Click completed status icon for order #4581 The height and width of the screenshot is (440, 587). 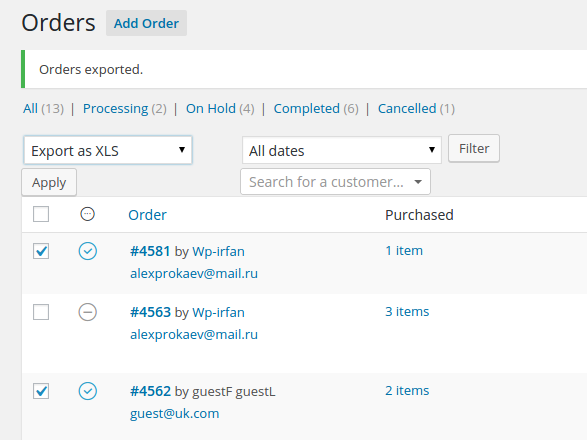(88, 251)
